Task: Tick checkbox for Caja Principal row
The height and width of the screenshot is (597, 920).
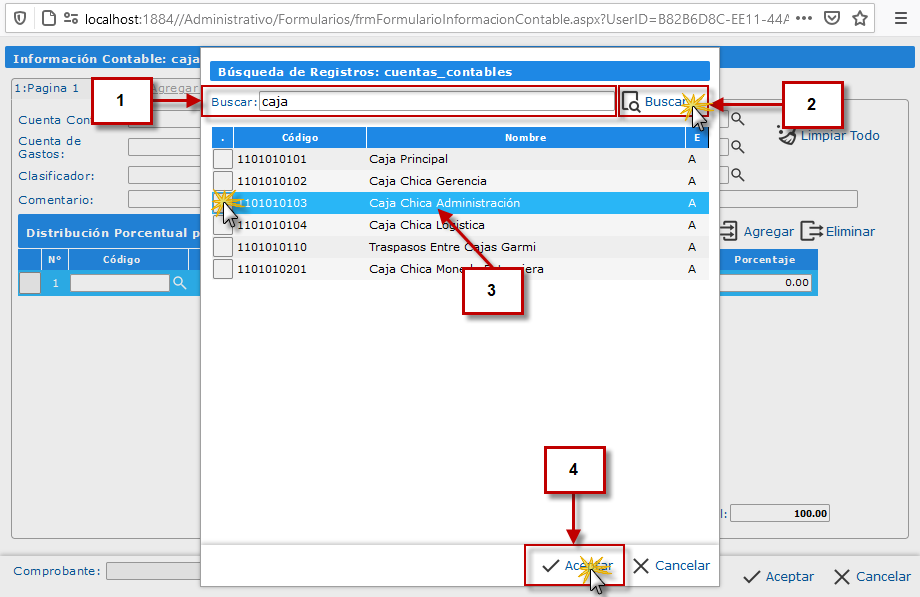Action: (x=222, y=159)
